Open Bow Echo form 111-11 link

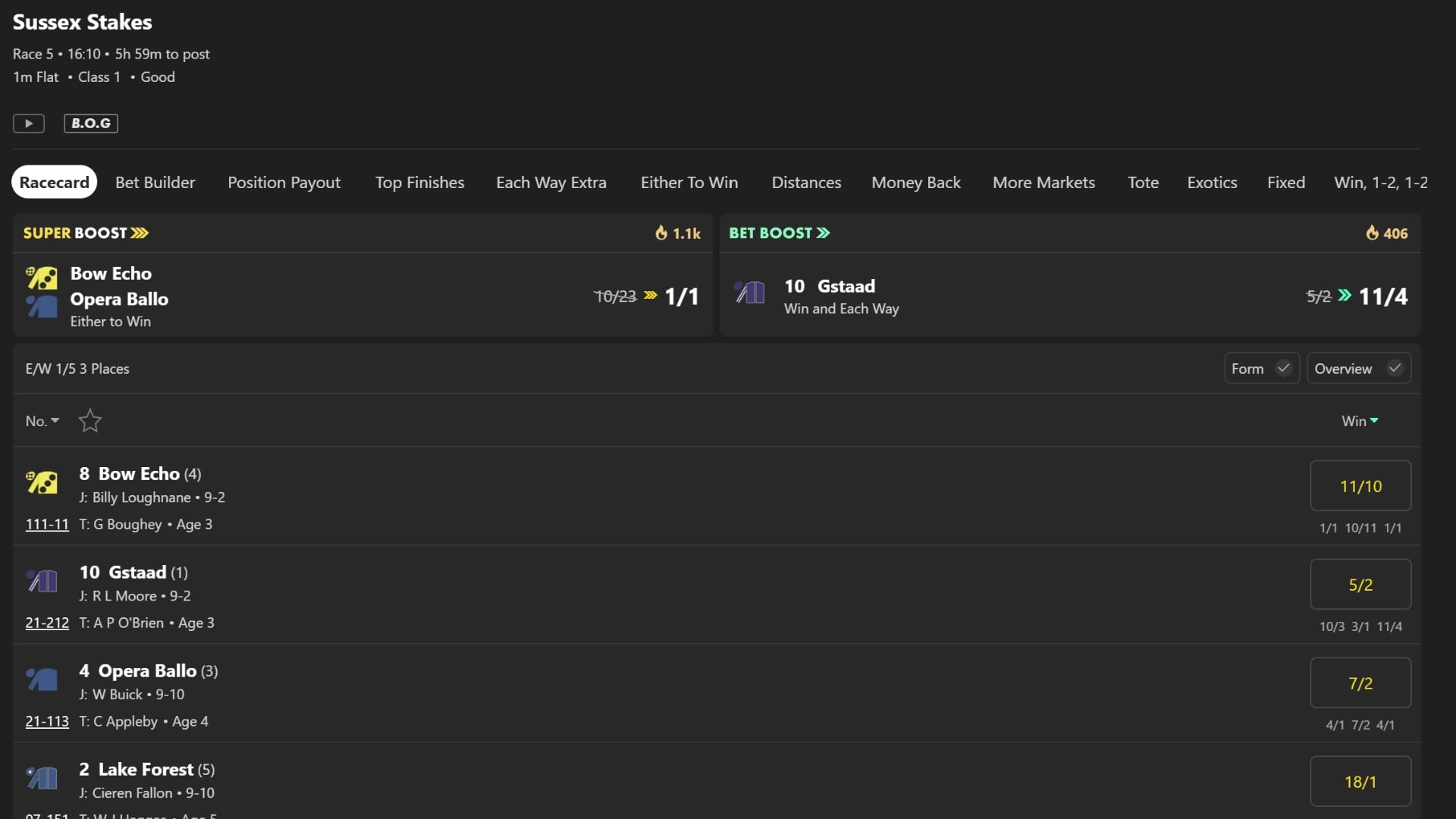tap(47, 524)
